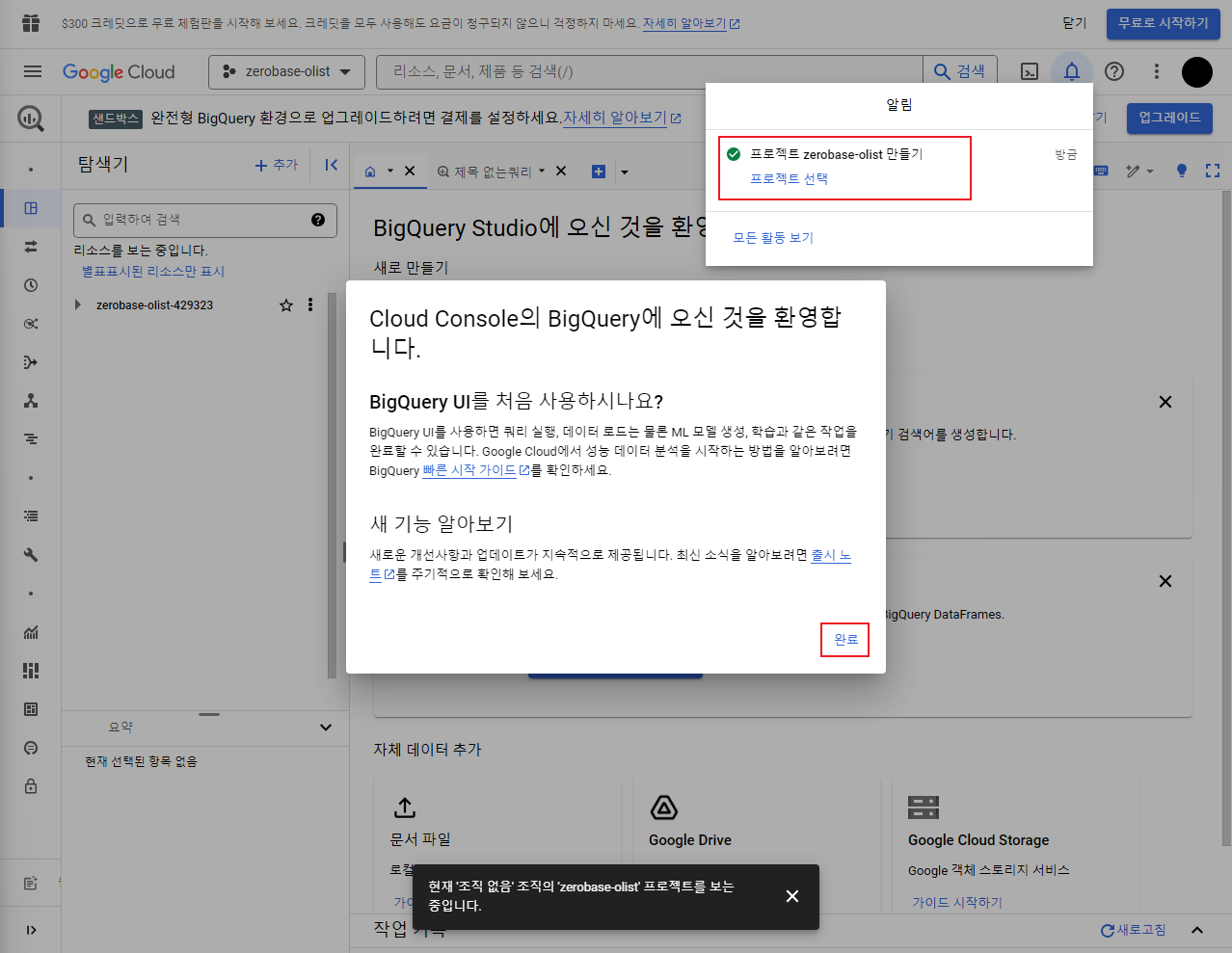
Task: Click the 추가 add button in explorer
Action: pyautogui.click(x=277, y=165)
